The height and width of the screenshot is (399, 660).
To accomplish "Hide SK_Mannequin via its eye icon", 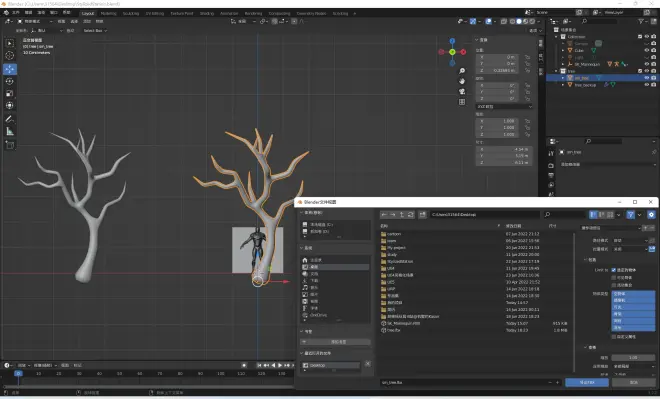I will (647, 64).
